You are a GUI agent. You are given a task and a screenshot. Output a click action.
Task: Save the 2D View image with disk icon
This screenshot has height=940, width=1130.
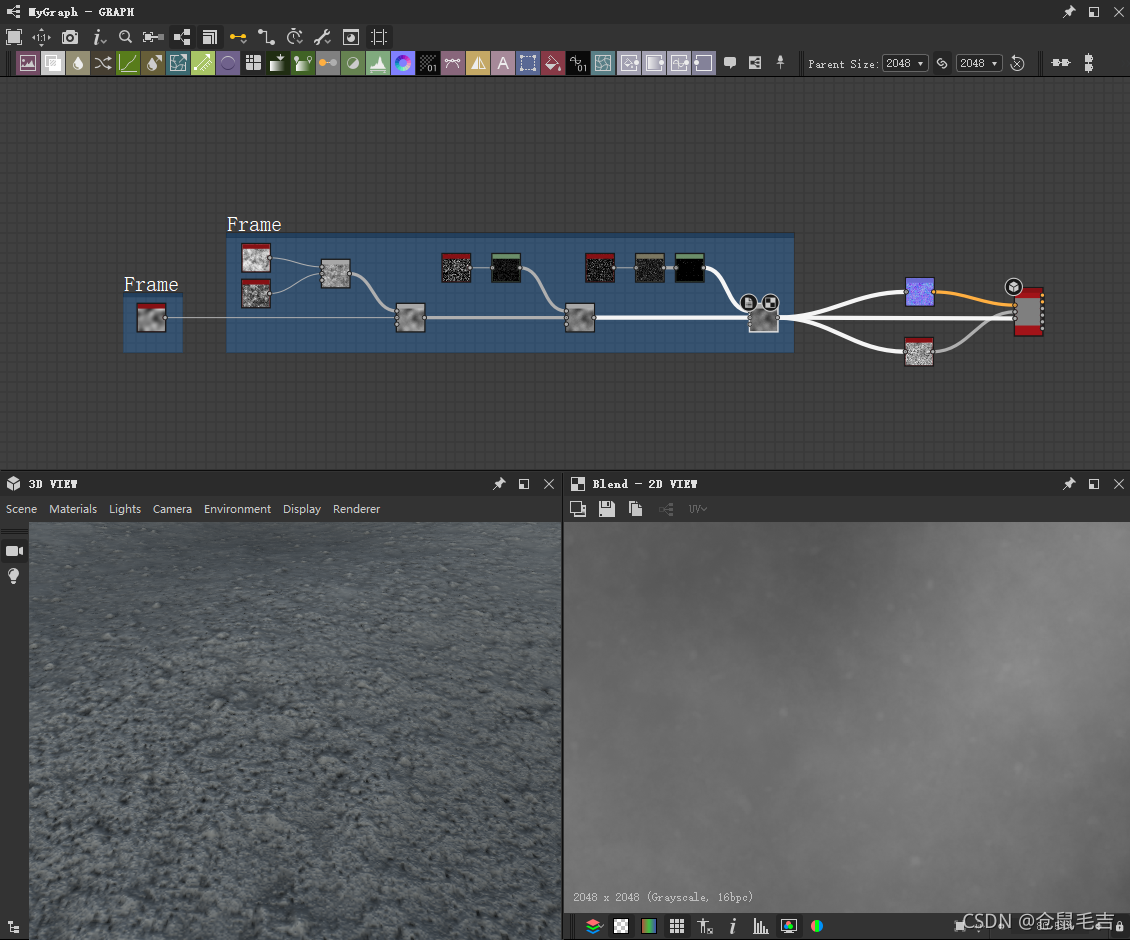click(x=607, y=509)
